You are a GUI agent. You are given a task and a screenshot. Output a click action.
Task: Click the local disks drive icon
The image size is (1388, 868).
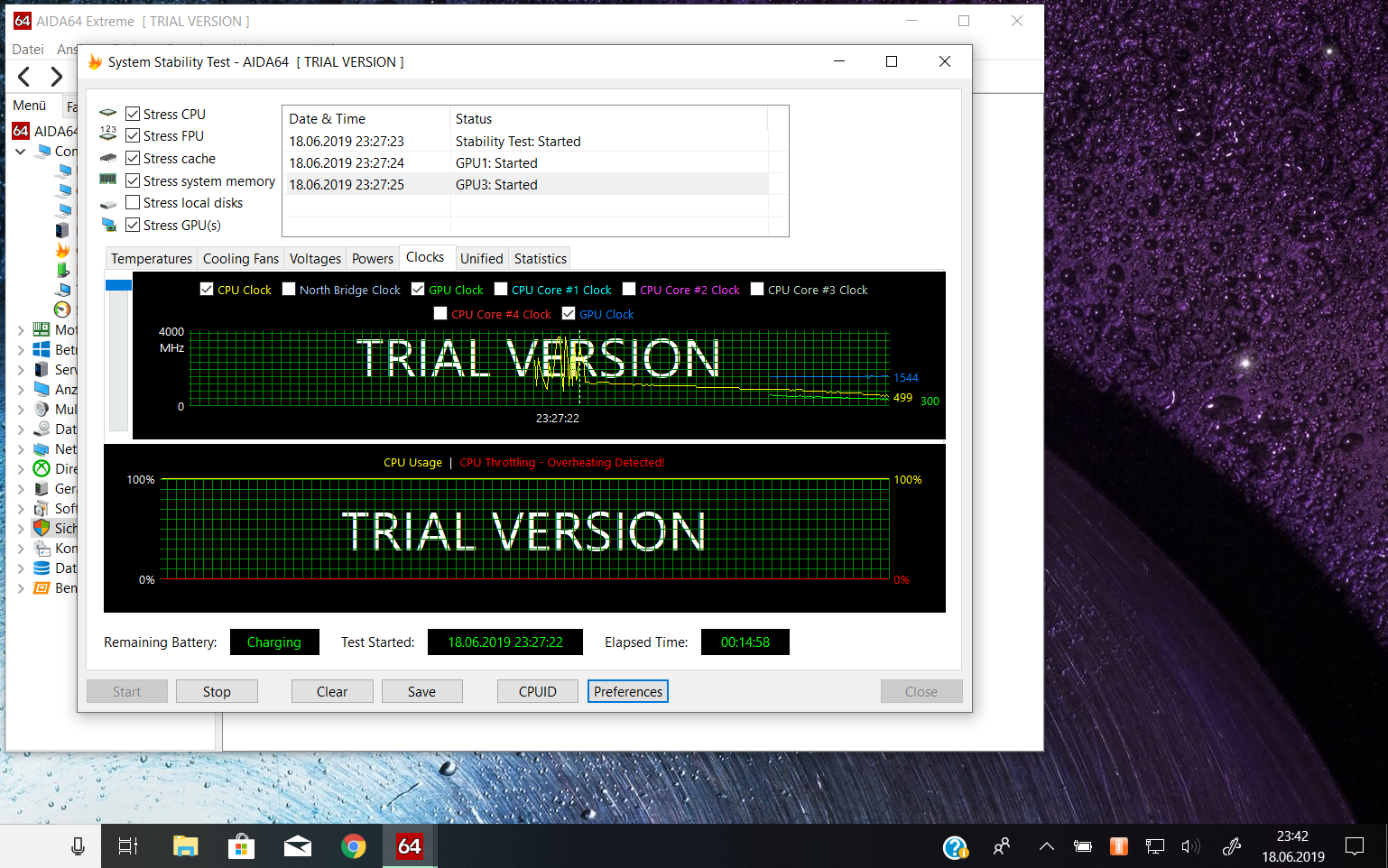pos(108,205)
